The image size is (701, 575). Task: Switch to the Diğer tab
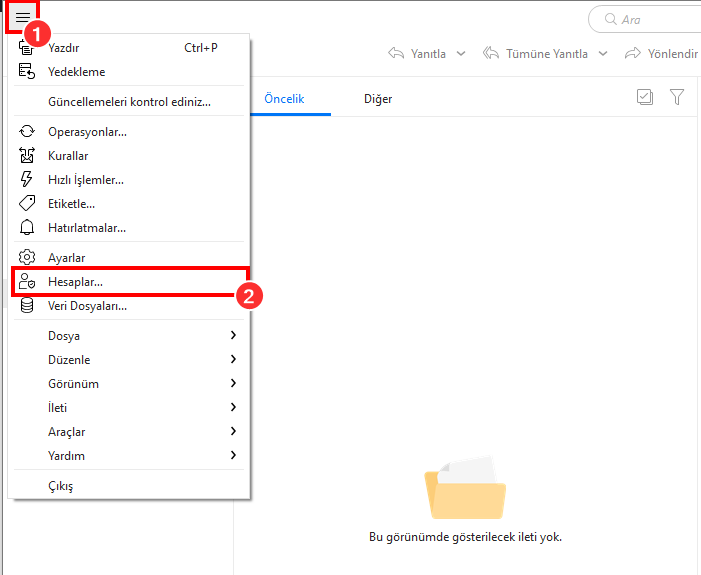[378, 99]
